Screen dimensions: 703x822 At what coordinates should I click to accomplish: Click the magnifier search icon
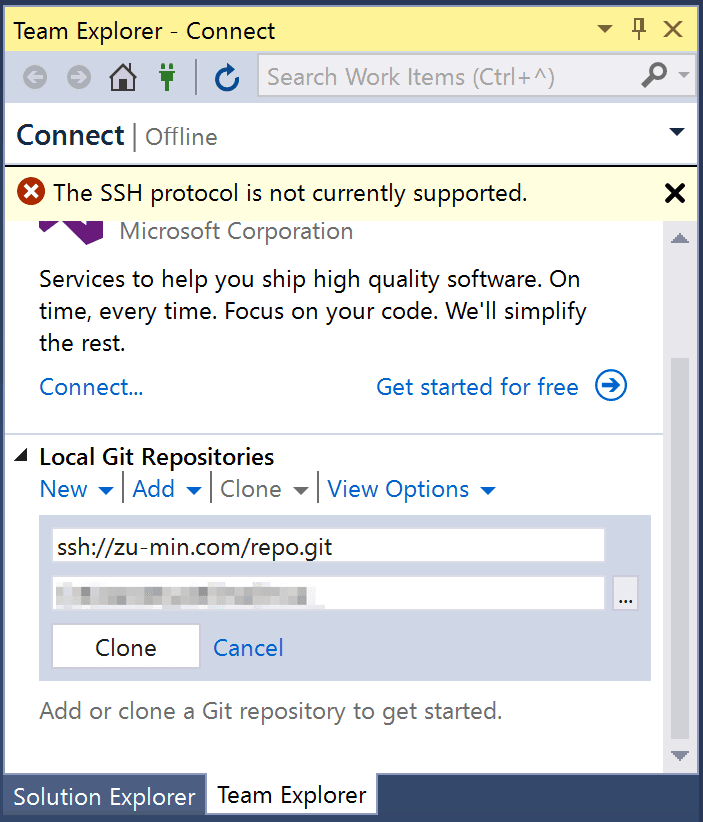(x=654, y=75)
